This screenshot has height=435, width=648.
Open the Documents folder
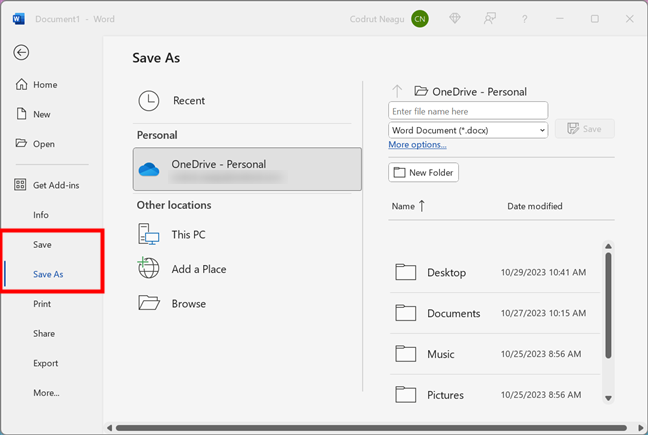pyautogui.click(x=453, y=313)
